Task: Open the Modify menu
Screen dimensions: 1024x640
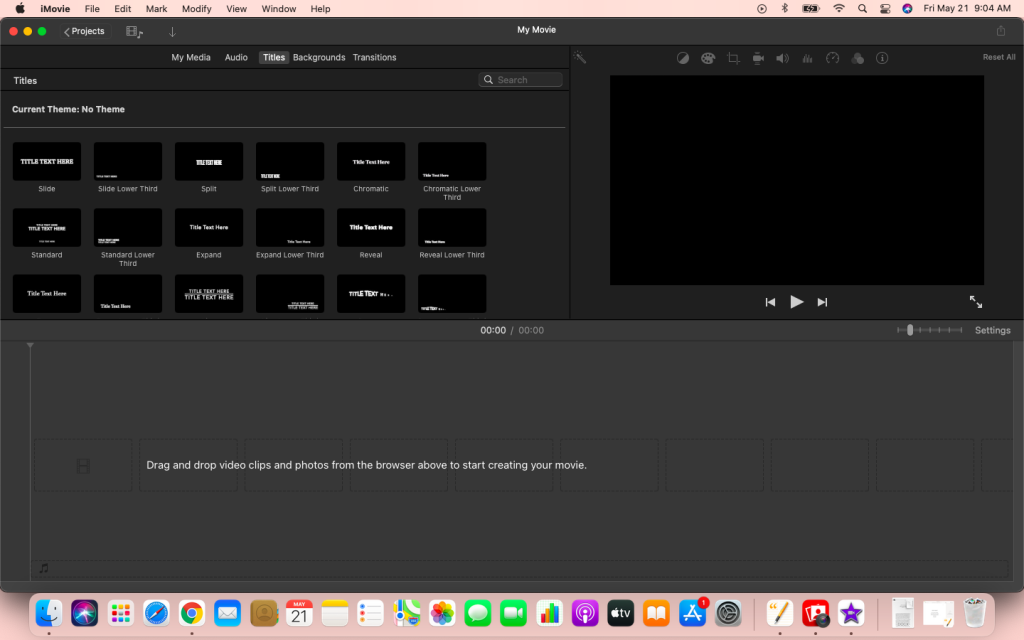Action: (x=197, y=8)
